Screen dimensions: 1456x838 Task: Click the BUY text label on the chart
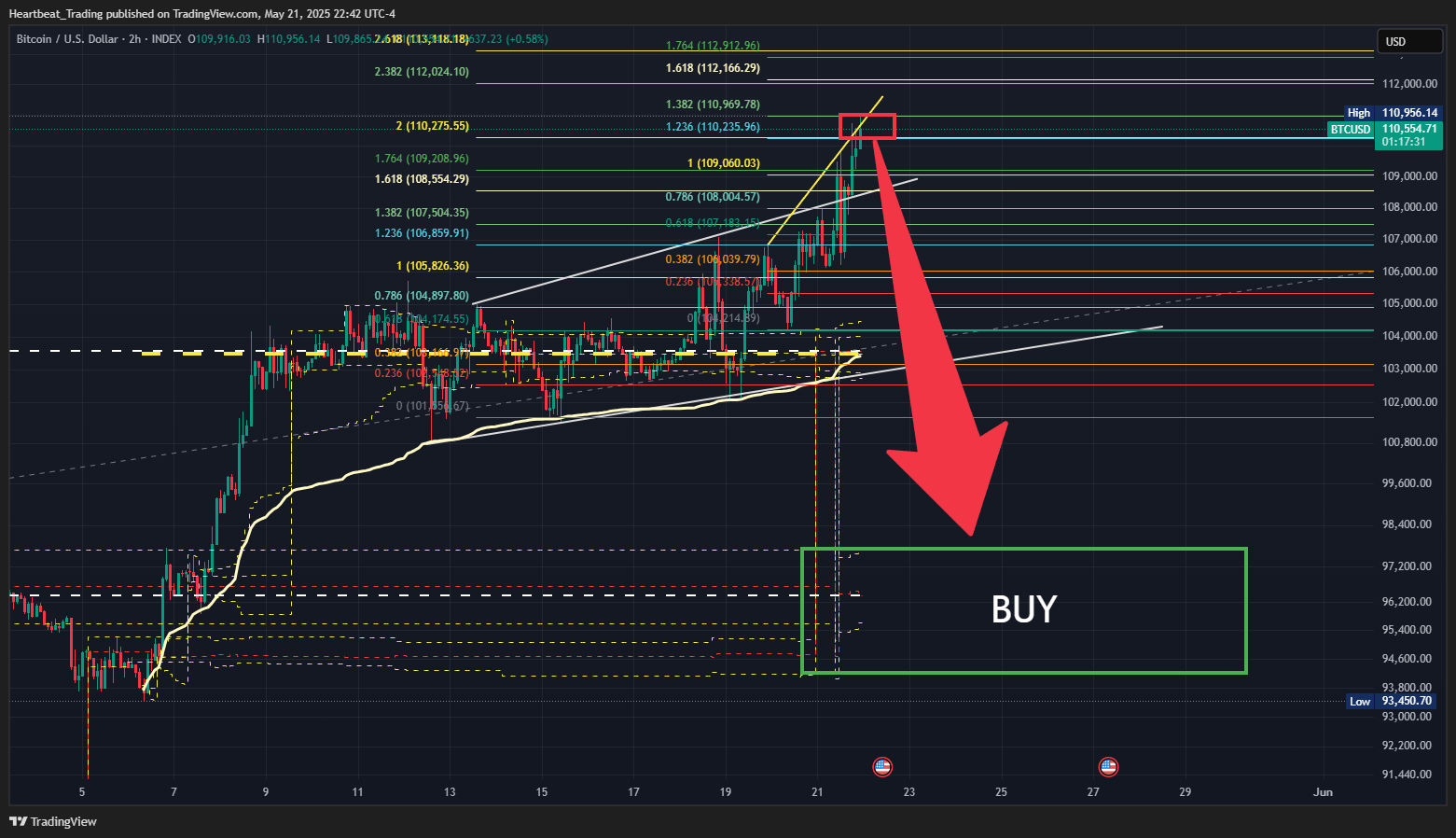1024,609
